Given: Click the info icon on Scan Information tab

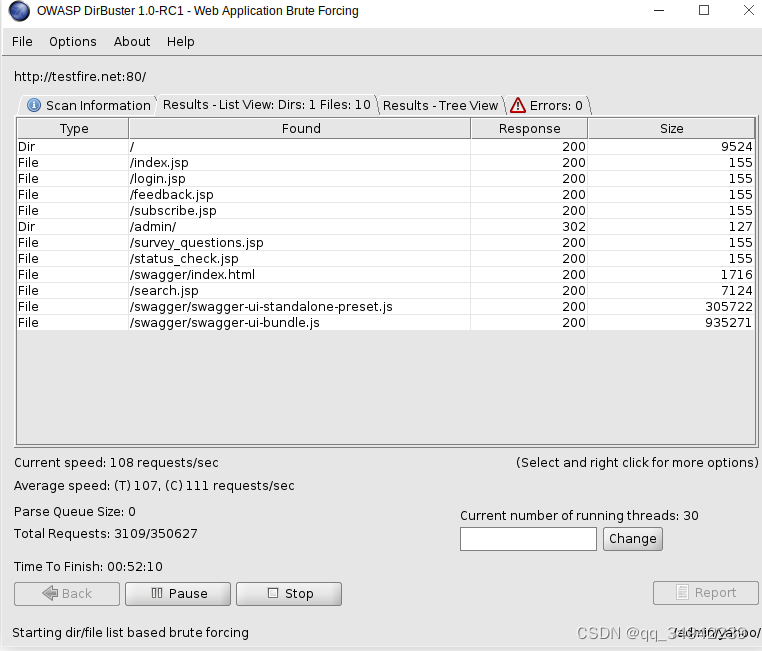Looking at the screenshot, I should (x=34, y=105).
